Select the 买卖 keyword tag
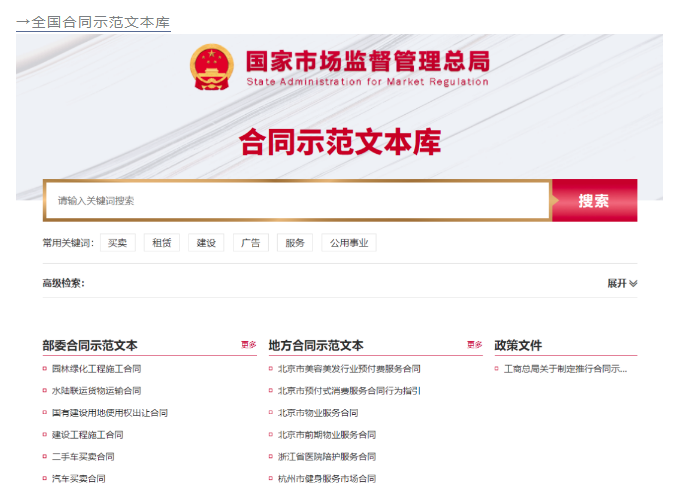This screenshot has height=503, width=679. pyautogui.click(x=118, y=243)
